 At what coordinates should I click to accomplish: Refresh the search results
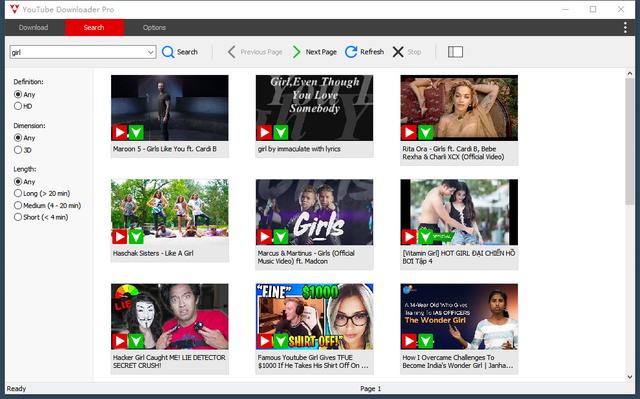click(364, 52)
